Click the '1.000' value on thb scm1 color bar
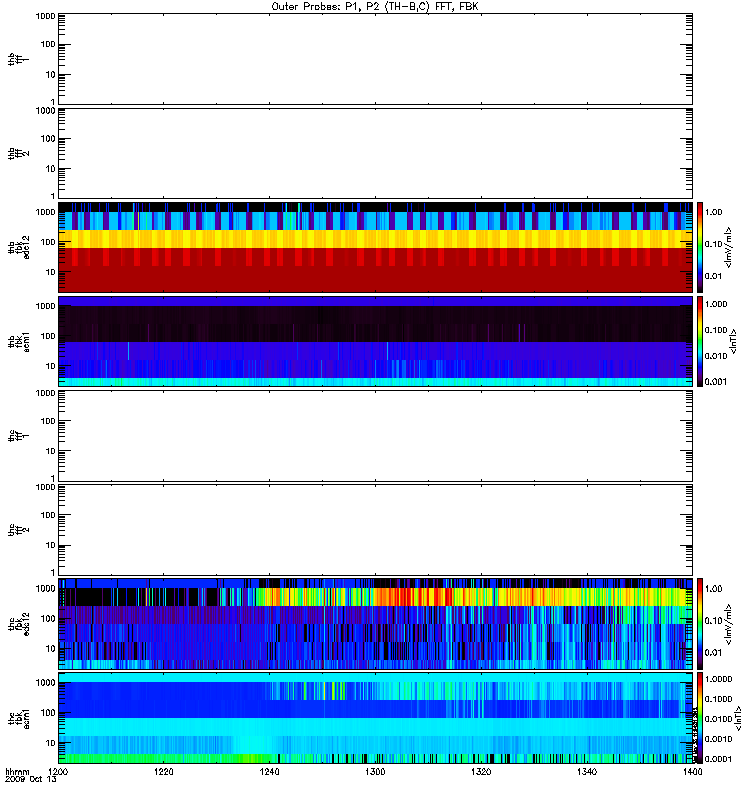 [716, 304]
